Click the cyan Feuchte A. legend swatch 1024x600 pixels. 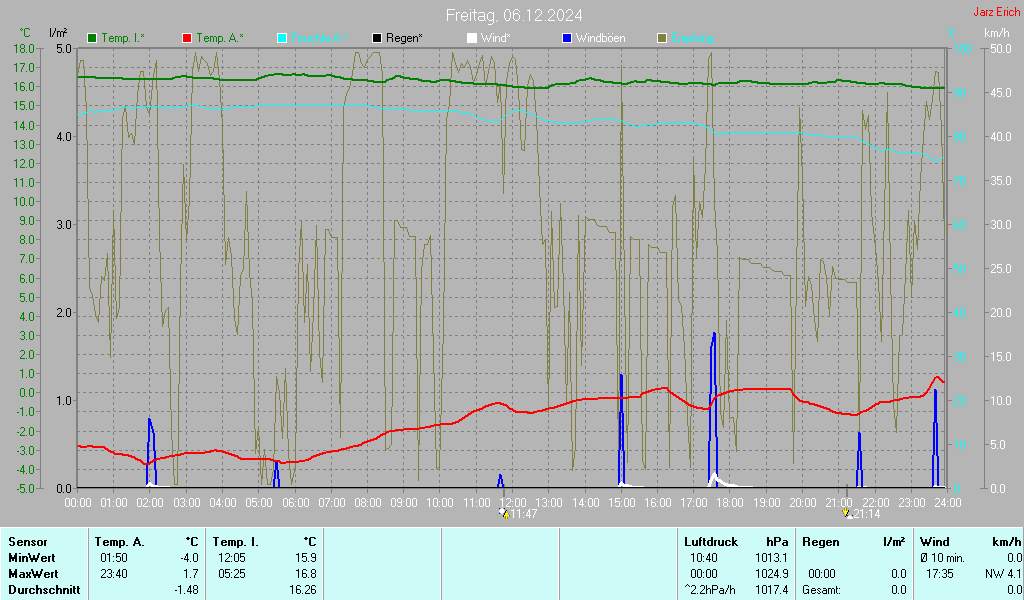[x=282, y=39]
